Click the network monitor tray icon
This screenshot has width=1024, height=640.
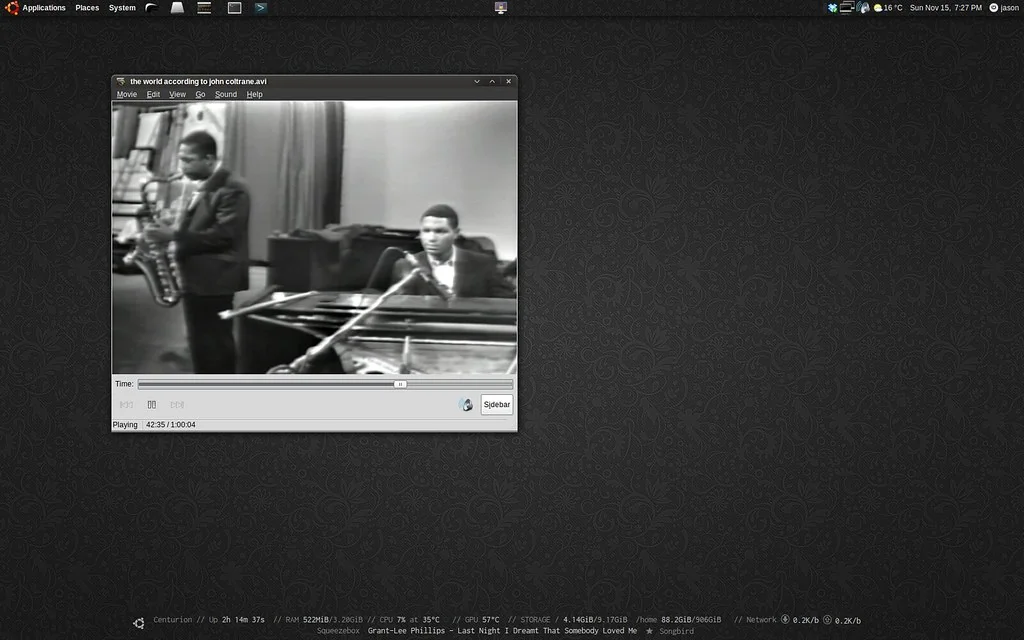(x=847, y=8)
